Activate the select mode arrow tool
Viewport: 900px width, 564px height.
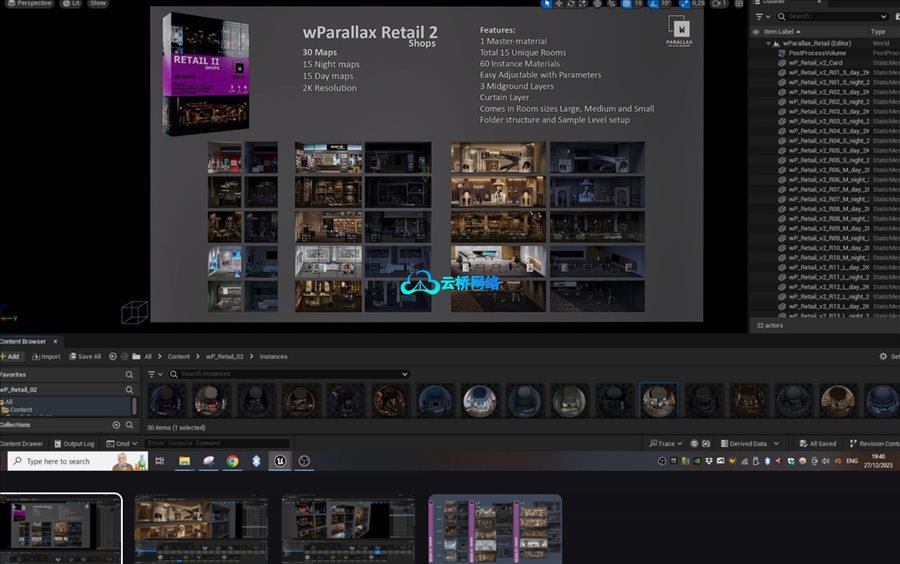click(x=546, y=3)
